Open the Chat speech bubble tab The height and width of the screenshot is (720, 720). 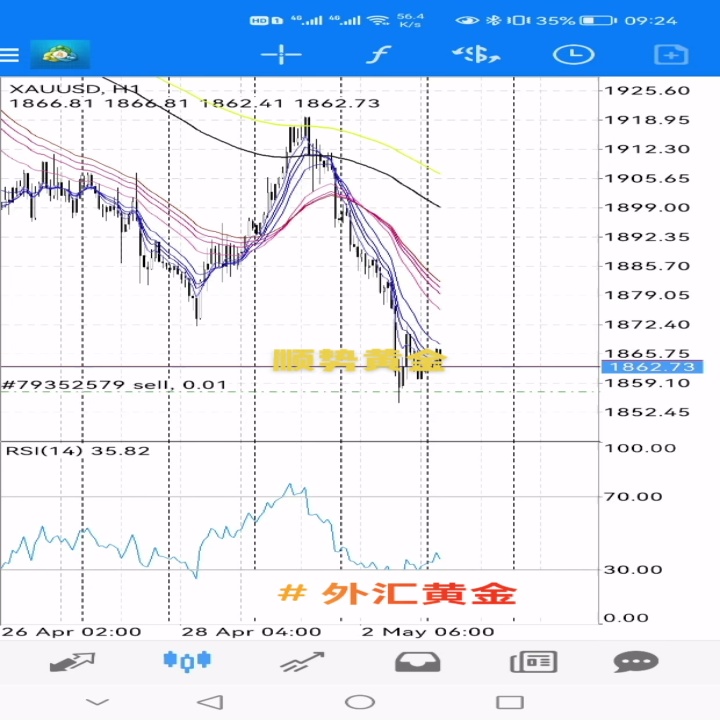pos(636,662)
